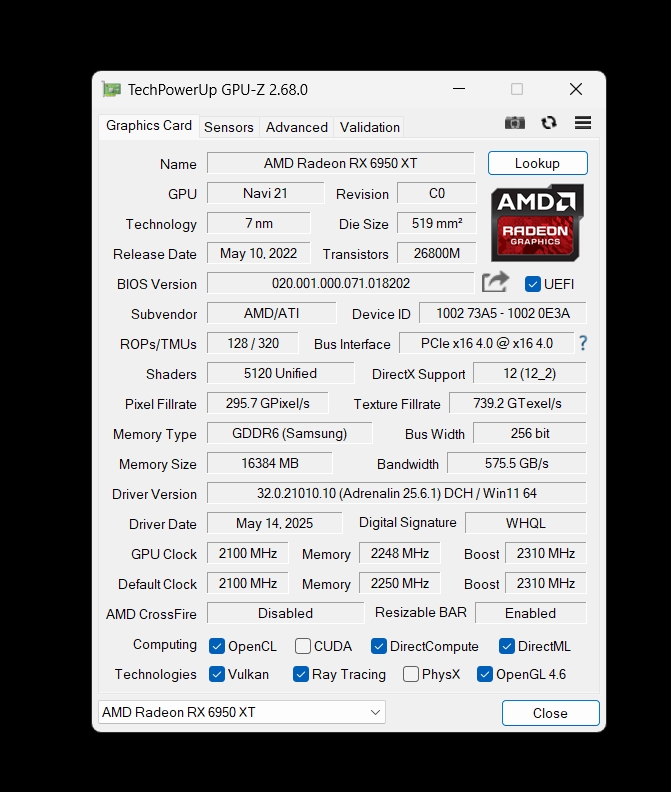The height and width of the screenshot is (792, 671).
Task: Toggle the OpenGL 4.6 checkbox
Action: pyautogui.click(x=485, y=674)
